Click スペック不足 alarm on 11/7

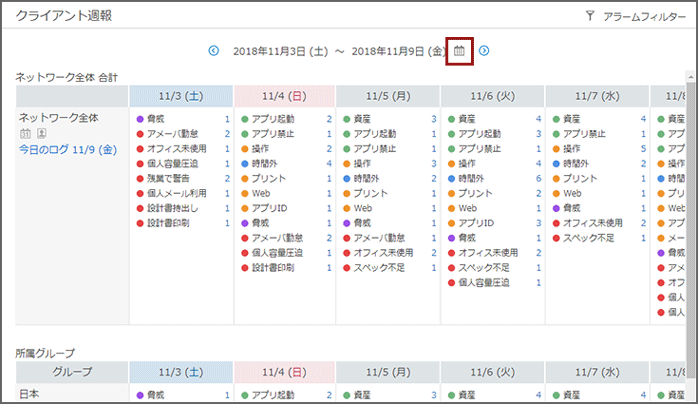(588, 238)
